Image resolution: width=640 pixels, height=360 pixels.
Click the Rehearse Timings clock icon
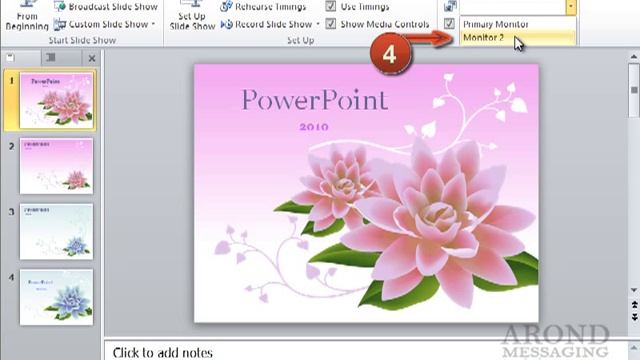(226, 6)
